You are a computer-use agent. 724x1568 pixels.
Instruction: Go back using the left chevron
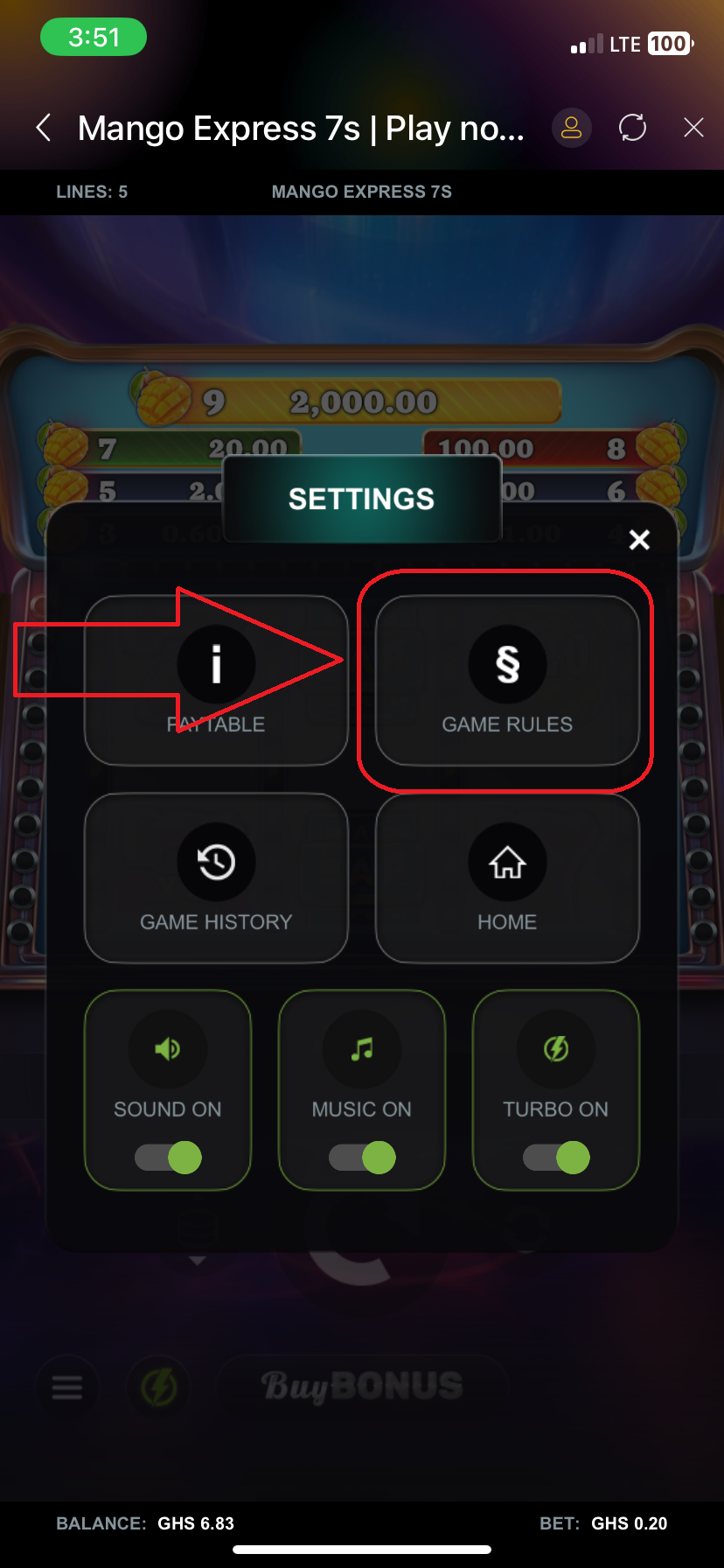click(x=43, y=129)
